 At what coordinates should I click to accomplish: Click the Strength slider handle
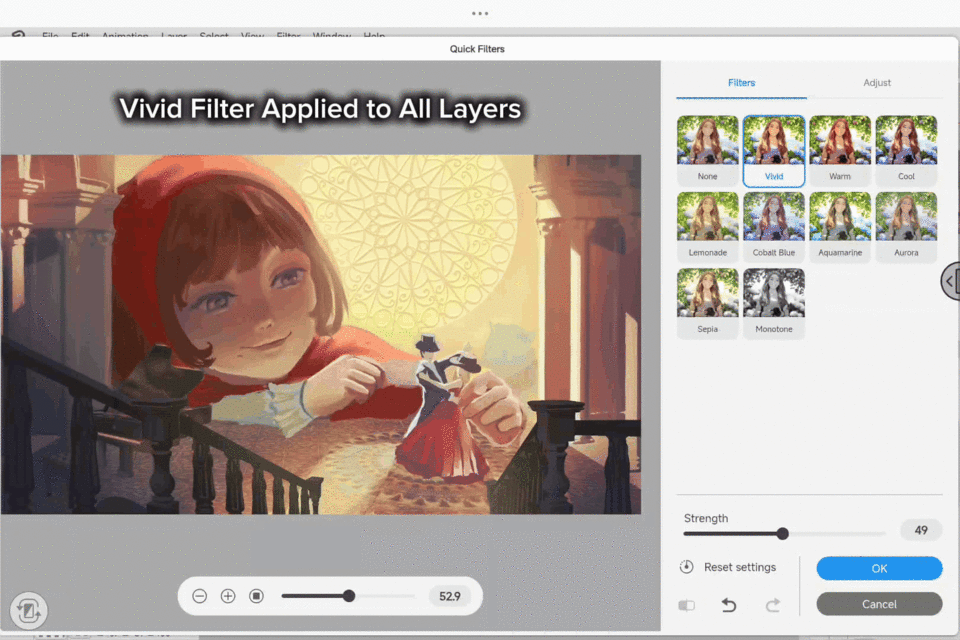pos(782,533)
